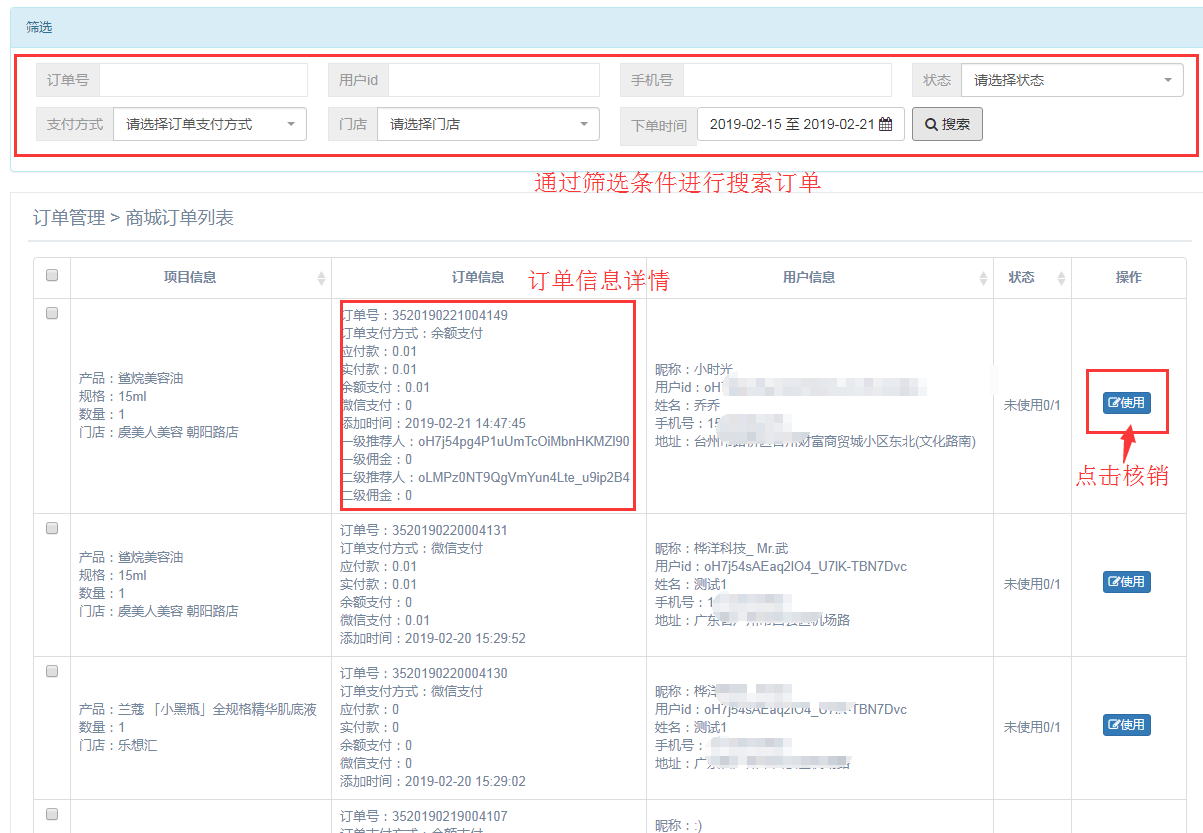The width and height of the screenshot is (1203, 833).
Task: Open the 状态 status dropdown
Action: (1071, 80)
